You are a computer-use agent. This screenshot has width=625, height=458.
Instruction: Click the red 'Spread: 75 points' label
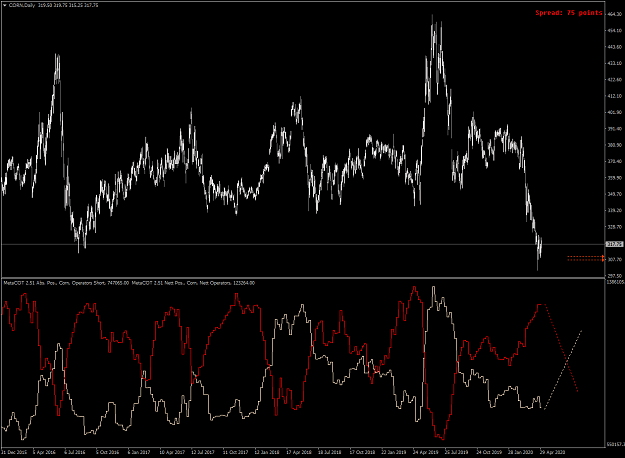point(569,13)
